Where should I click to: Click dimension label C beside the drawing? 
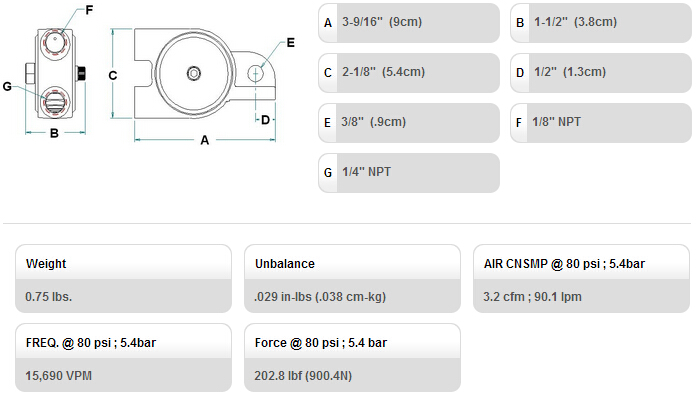(113, 76)
